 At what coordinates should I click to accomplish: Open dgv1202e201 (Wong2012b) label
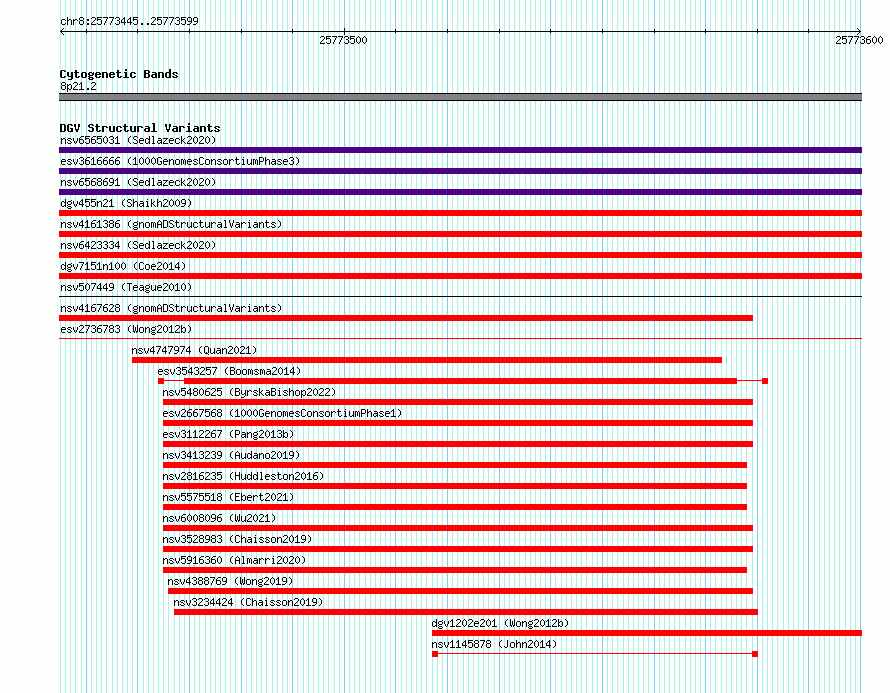[x=500, y=623]
